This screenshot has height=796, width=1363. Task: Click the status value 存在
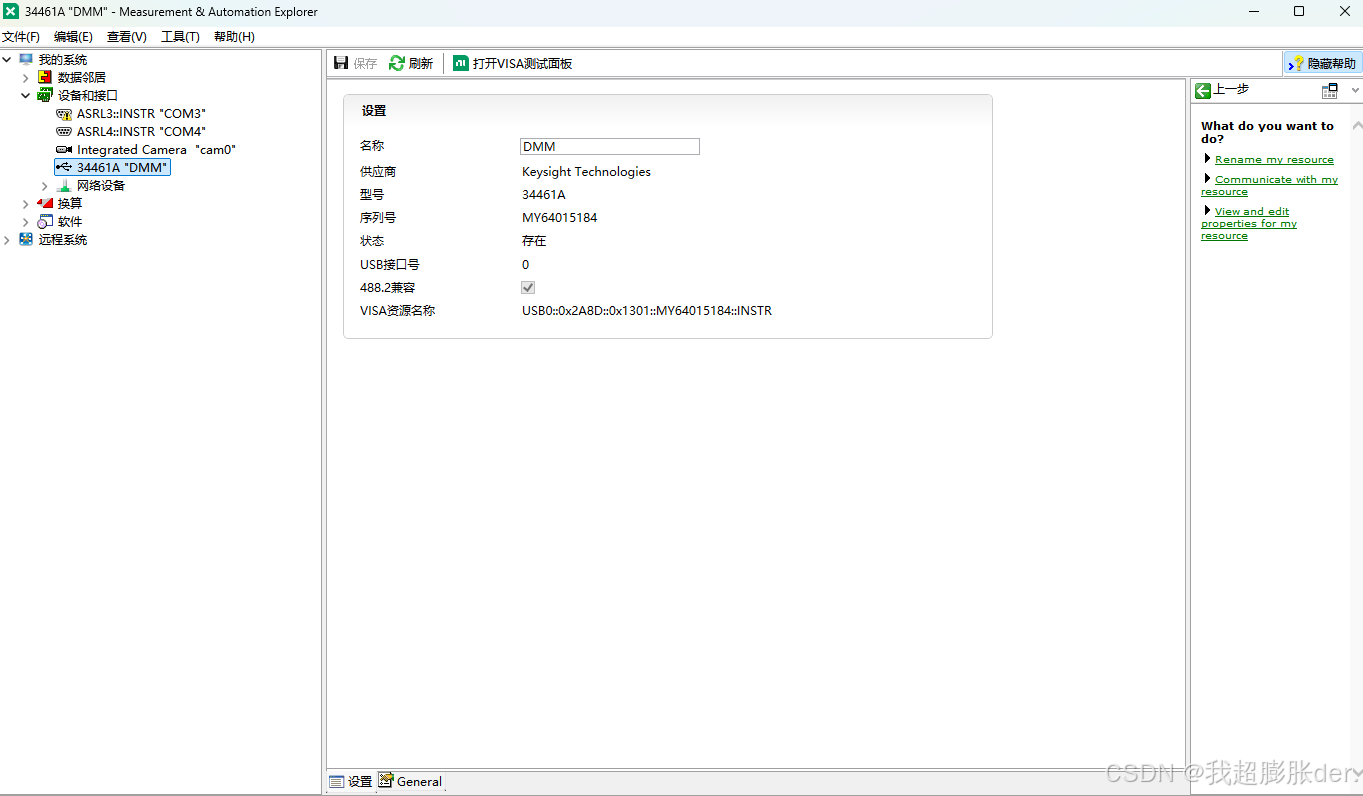point(534,241)
